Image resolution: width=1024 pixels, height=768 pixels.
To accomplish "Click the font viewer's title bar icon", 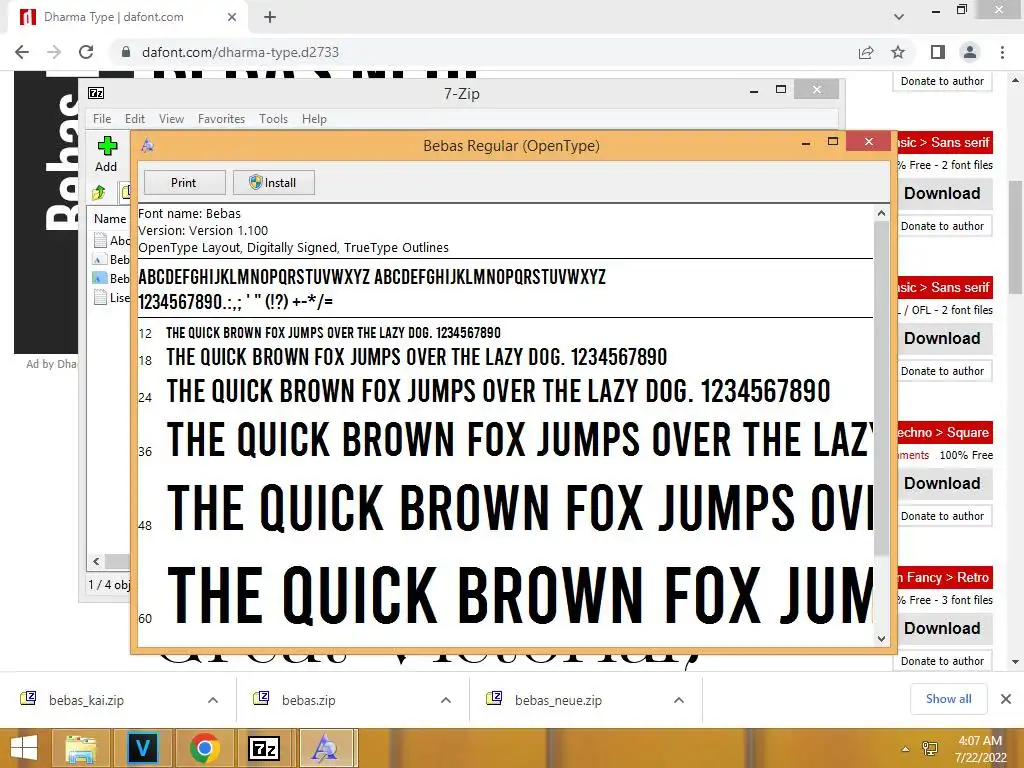I will click(x=148, y=146).
